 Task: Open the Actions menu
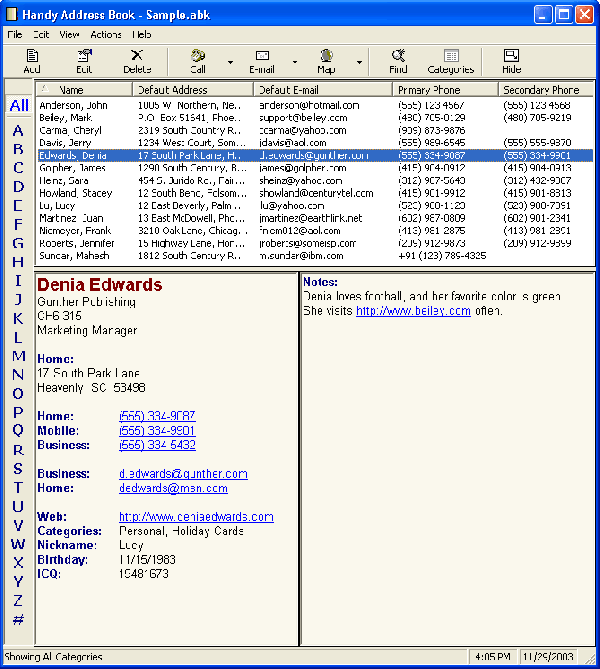pos(106,34)
